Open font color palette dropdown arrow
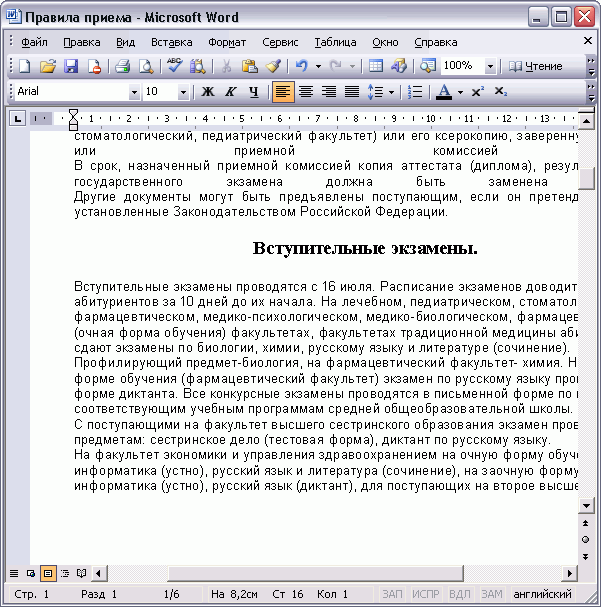 460,92
